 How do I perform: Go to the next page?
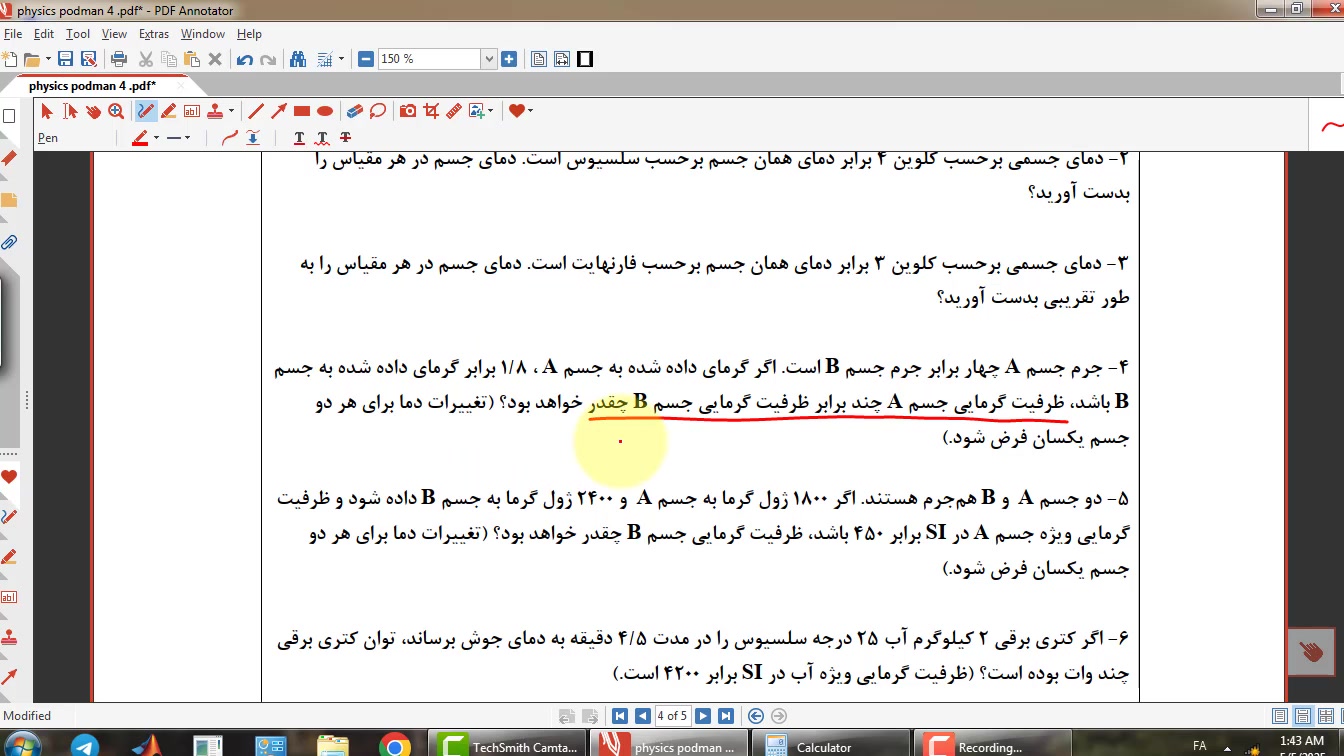703,716
